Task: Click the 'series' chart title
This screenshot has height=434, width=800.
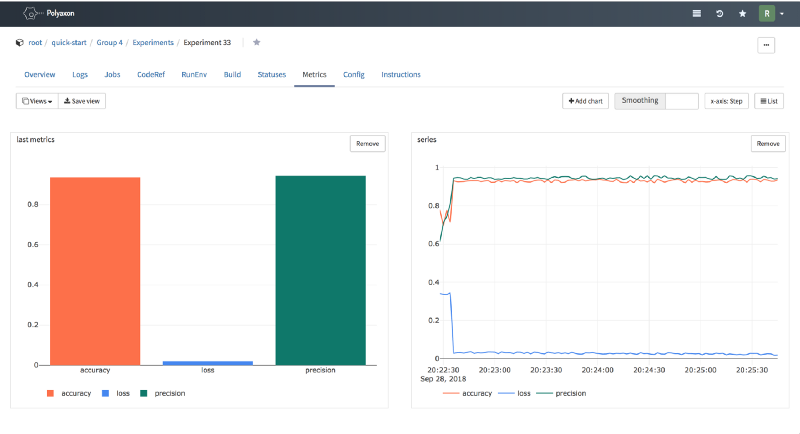Action: coord(427,139)
